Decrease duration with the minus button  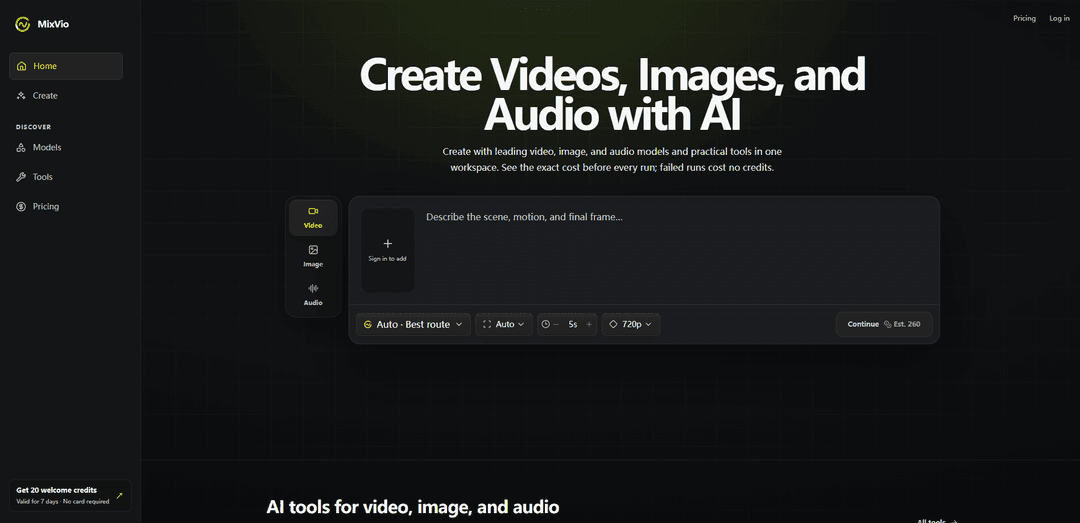[556, 324]
